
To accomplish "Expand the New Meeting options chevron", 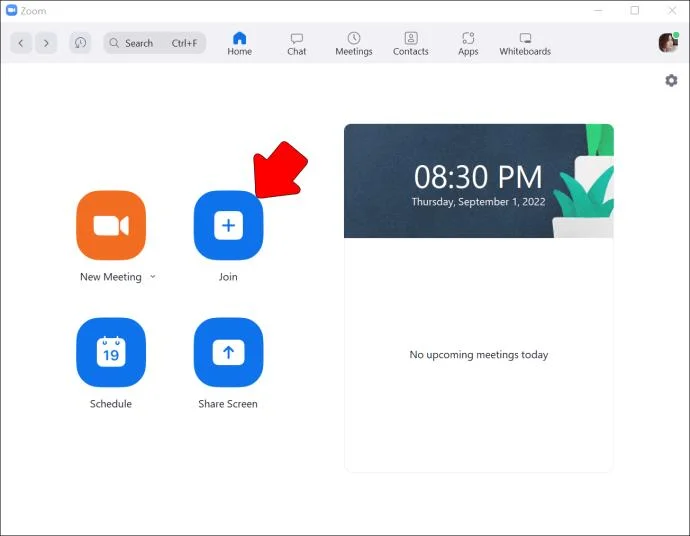I will tap(153, 277).
